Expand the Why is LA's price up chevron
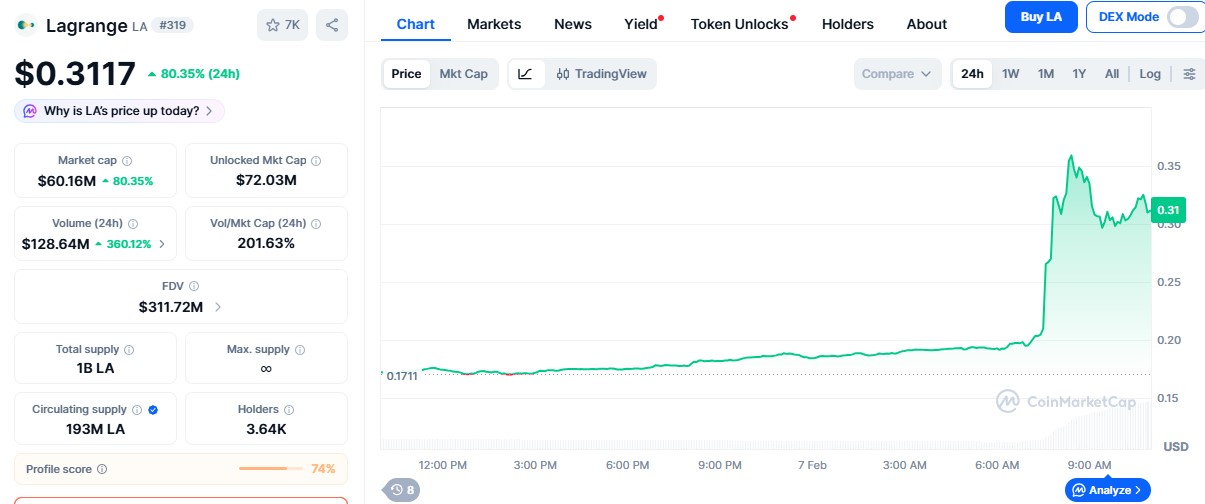The image size is (1205, 504). [x=209, y=111]
